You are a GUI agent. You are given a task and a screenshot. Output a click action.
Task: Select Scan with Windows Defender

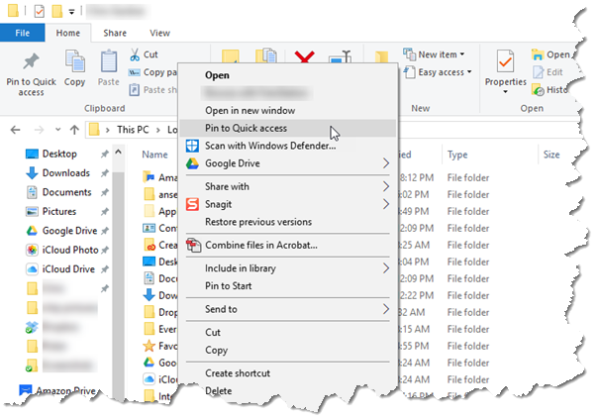(x=287, y=146)
